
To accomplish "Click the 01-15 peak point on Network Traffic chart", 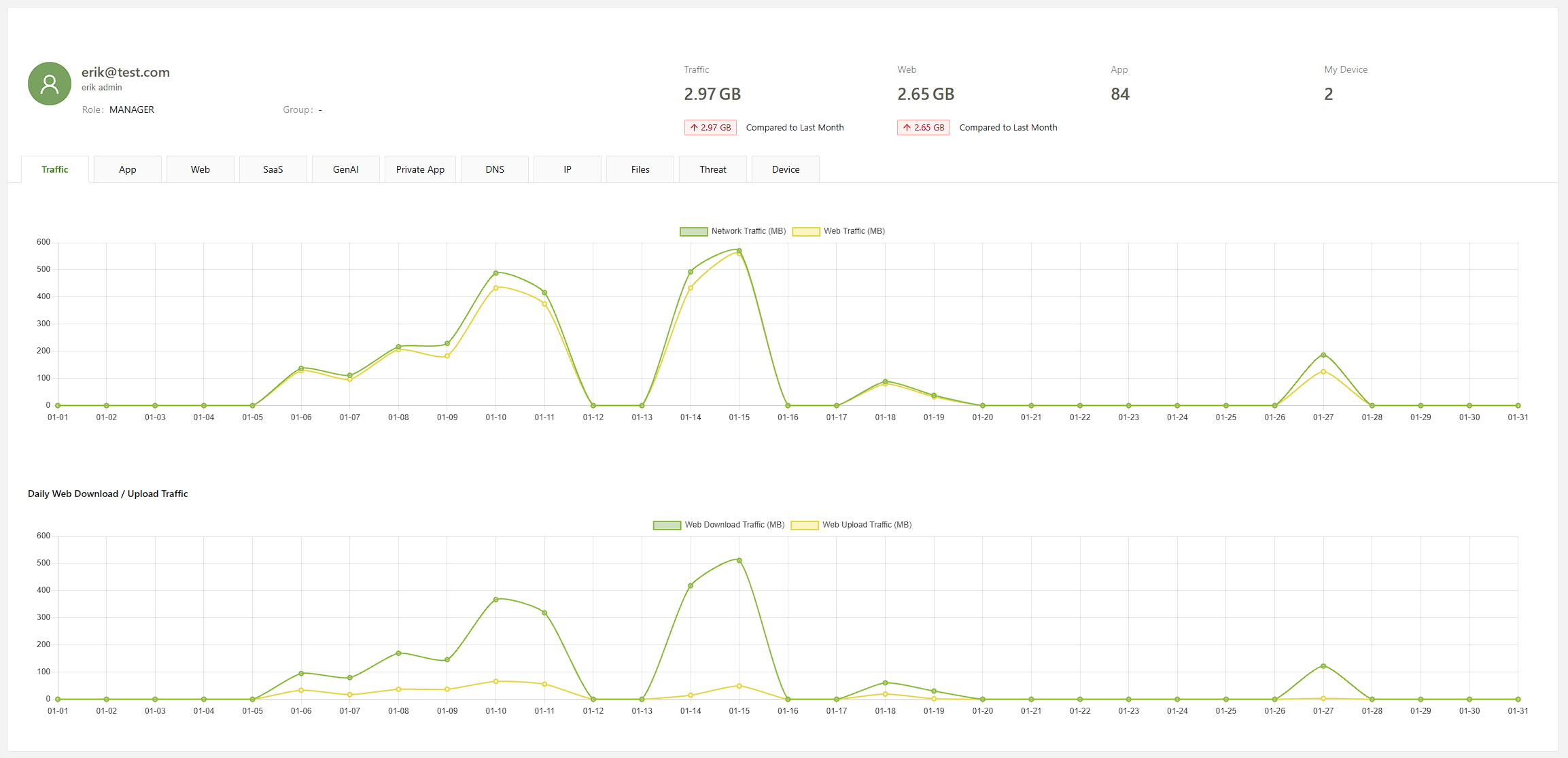I will click(x=739, y=251).
